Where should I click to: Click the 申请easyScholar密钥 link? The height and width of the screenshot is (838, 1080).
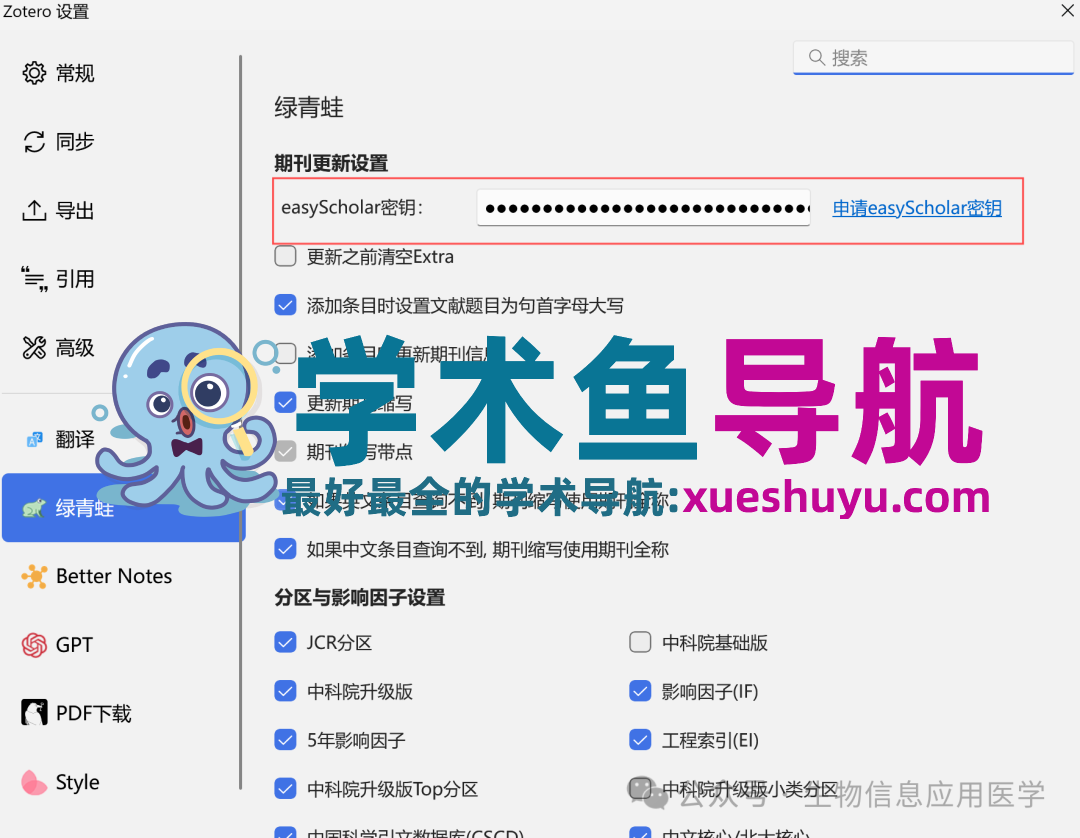(917, 208)
